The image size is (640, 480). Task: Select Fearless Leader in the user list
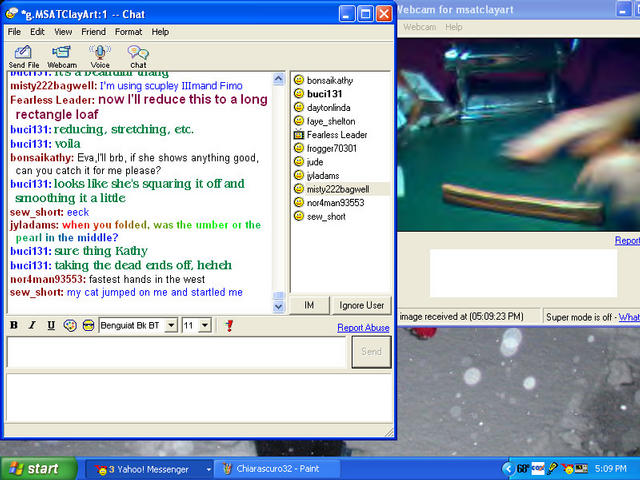pyautogui.click(x=337, y=135)
